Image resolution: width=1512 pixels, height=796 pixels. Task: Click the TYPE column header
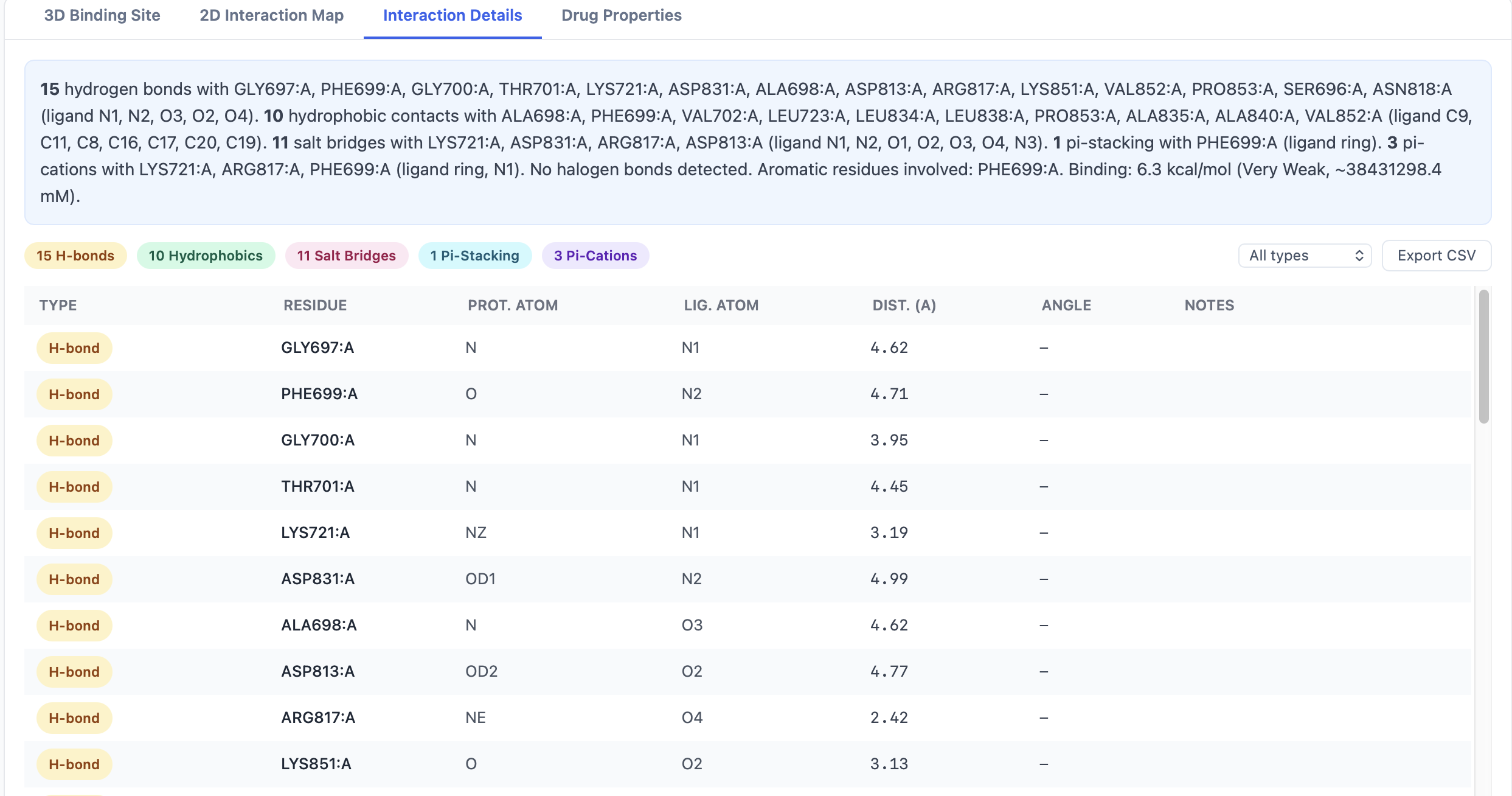[x=58, y=305]
